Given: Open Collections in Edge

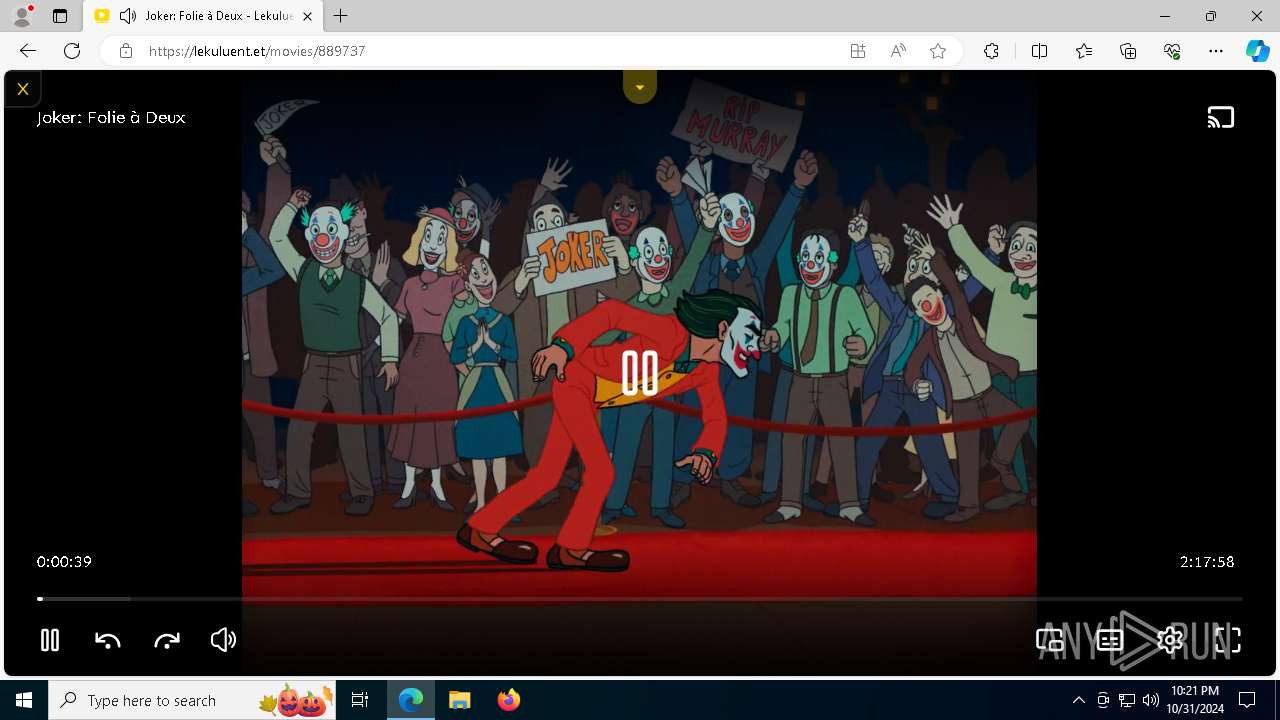Looking at the screenshot, I should click(x=1128, y=51).
